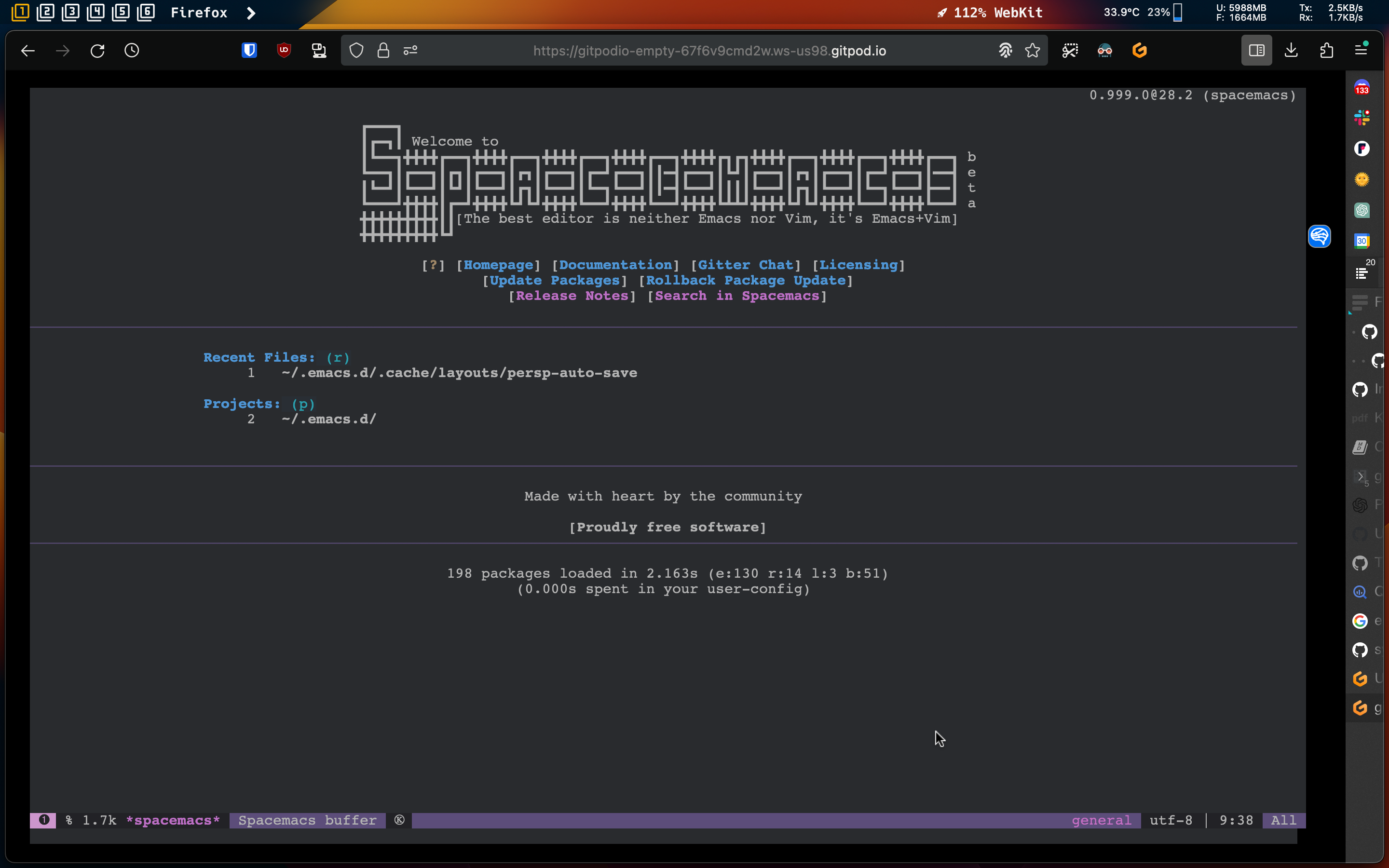Bookmark this page with the star
This screenshot has height=868, width=1389.
point(1033,51)
